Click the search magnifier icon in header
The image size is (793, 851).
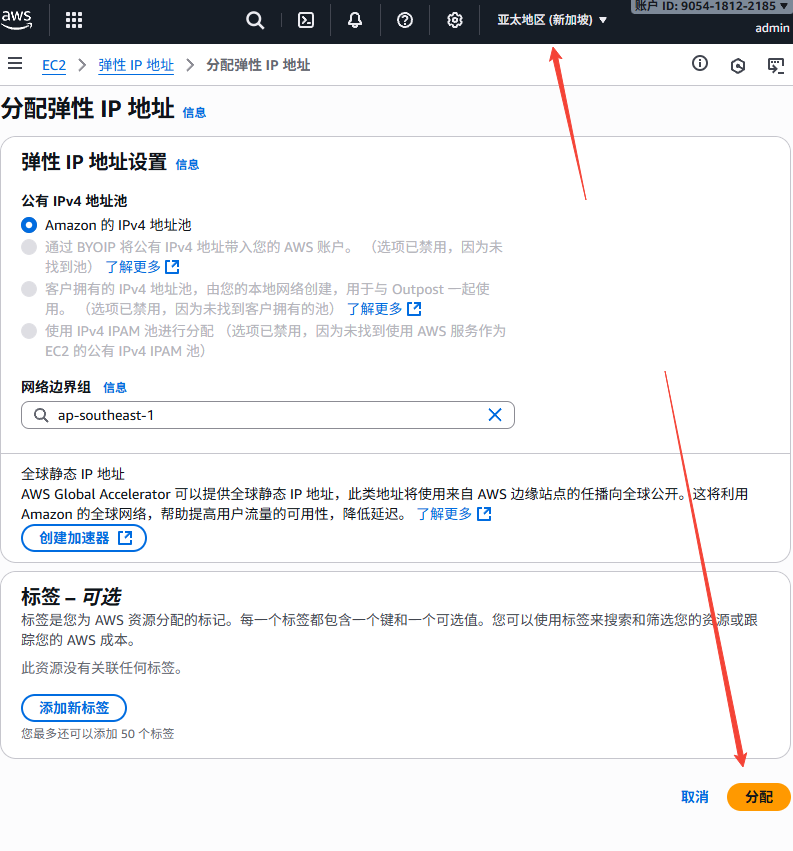(x=255, y=20)
